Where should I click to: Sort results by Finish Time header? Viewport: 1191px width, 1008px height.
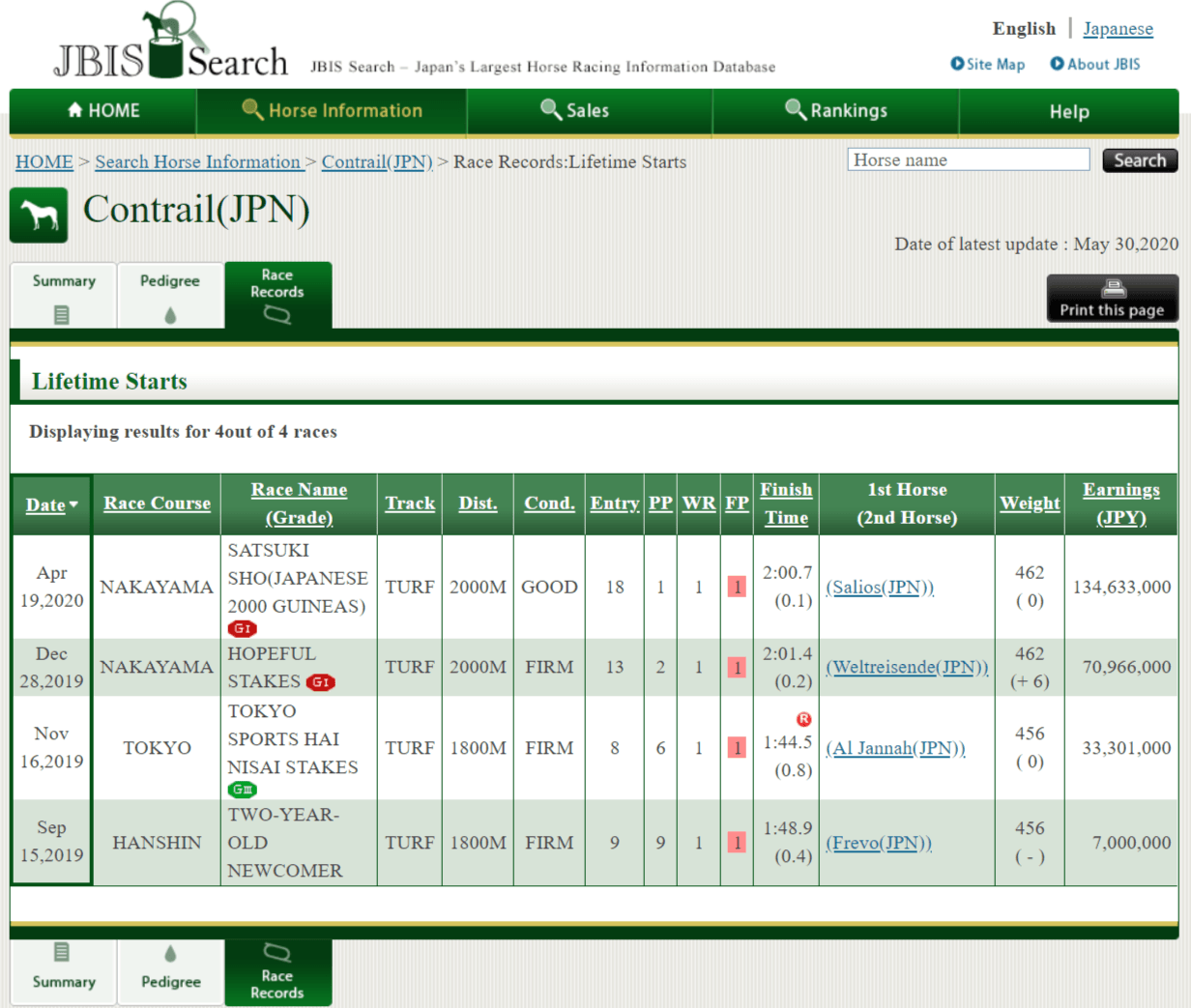tap(786, 503)
